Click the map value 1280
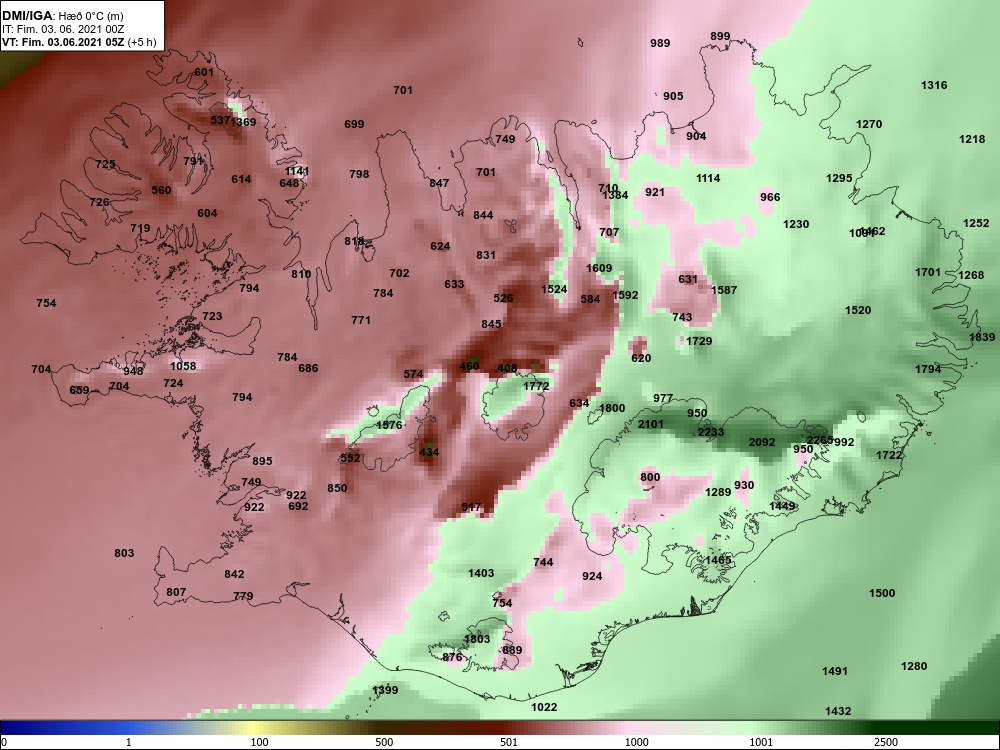Screen dimensions: 1000x750 (x=914, y=666)
